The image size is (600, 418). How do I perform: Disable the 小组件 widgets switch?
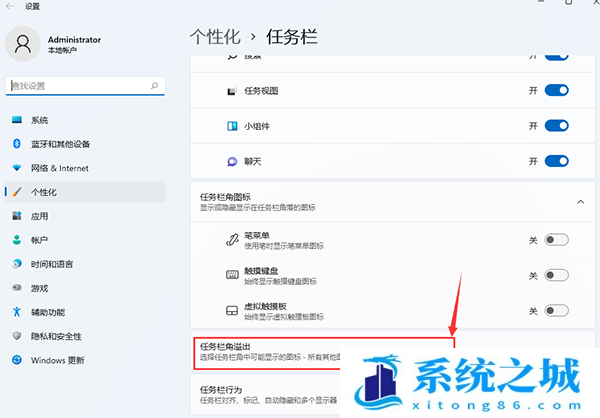[x=556, y=126]
